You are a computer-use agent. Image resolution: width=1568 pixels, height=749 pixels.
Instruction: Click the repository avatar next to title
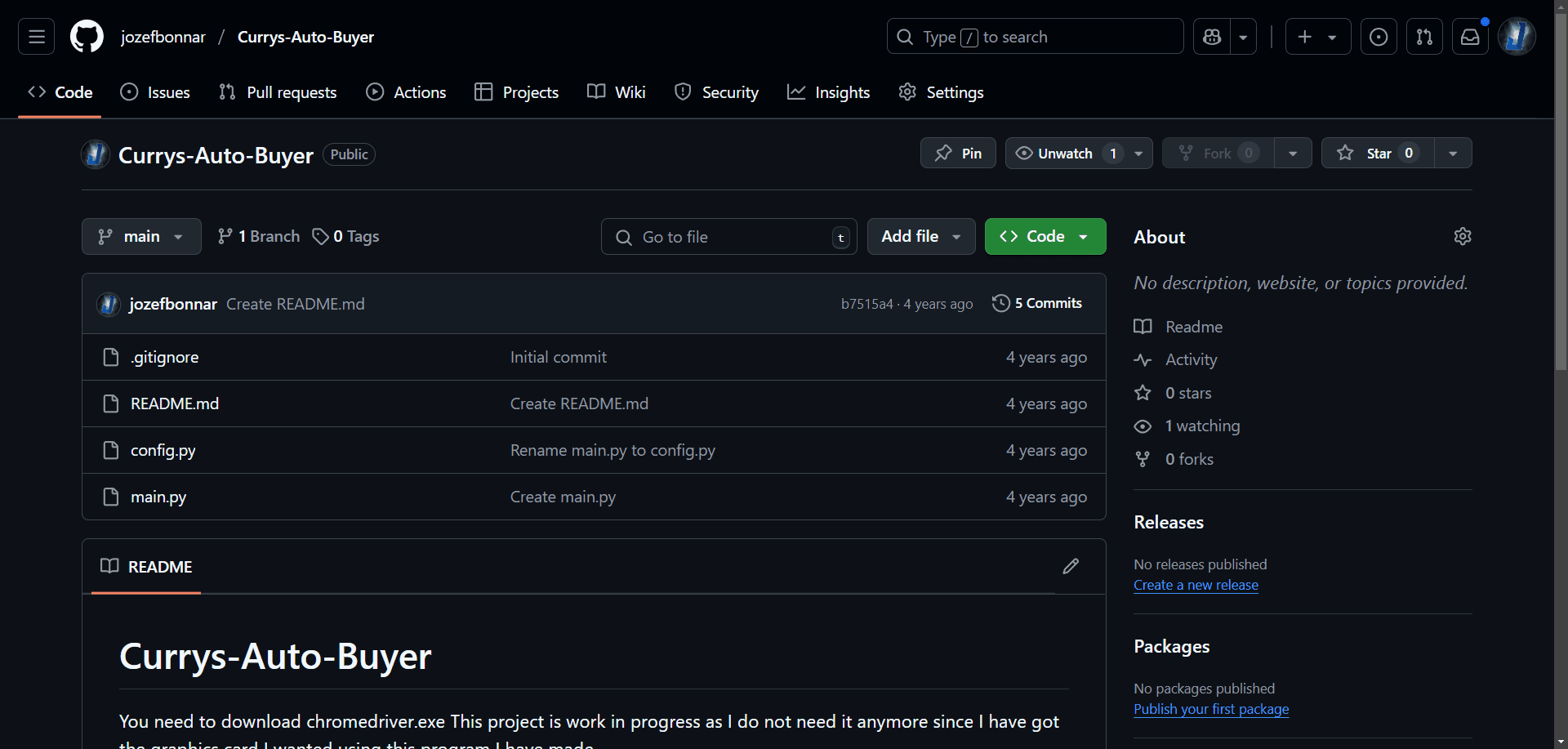96,154
